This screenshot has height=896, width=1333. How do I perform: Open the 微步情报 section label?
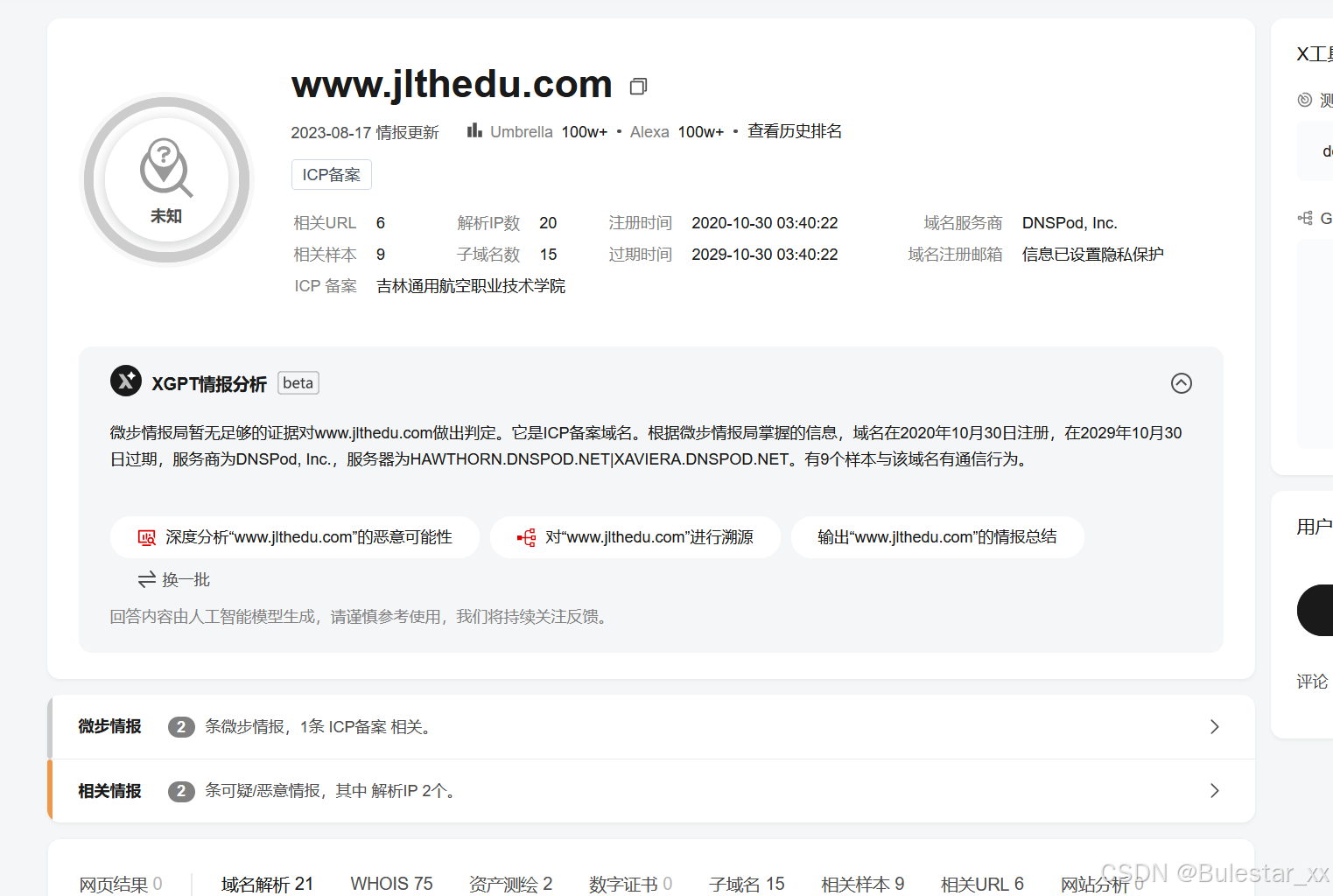point(109,726)
